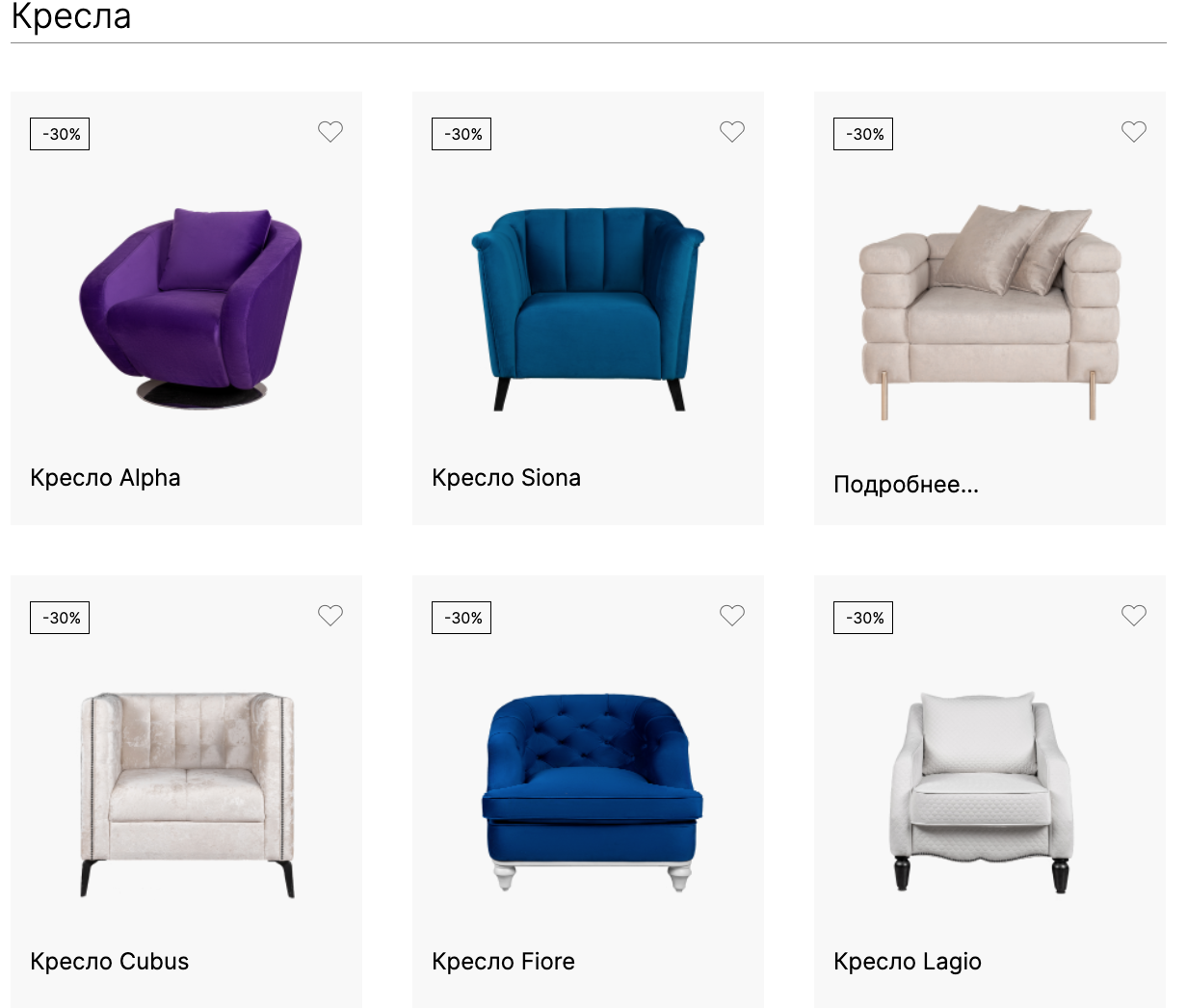This screenshot has height=1008, width=1187.
Task: Like Кресло Fiore using its heart icon
Action: (732, 616)
